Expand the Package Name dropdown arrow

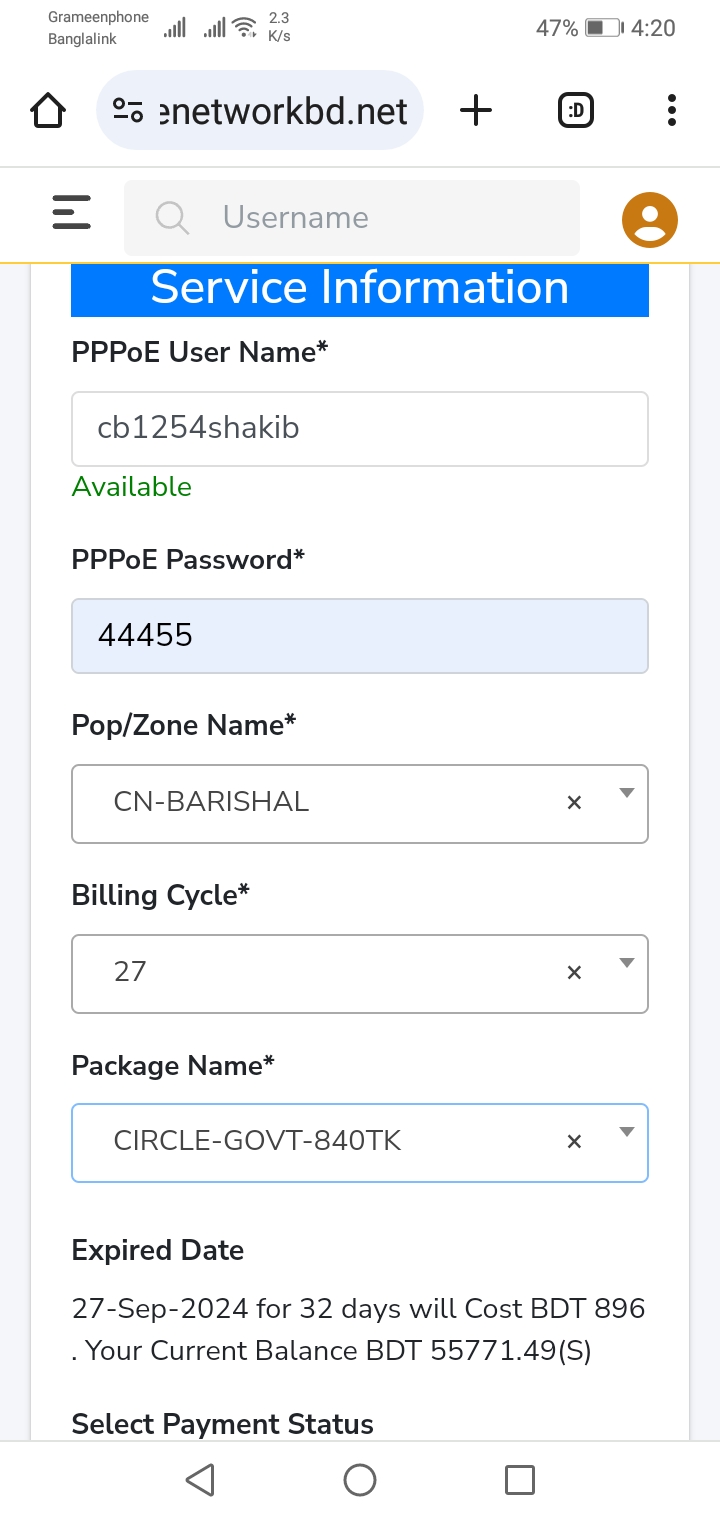(627, 1132)
